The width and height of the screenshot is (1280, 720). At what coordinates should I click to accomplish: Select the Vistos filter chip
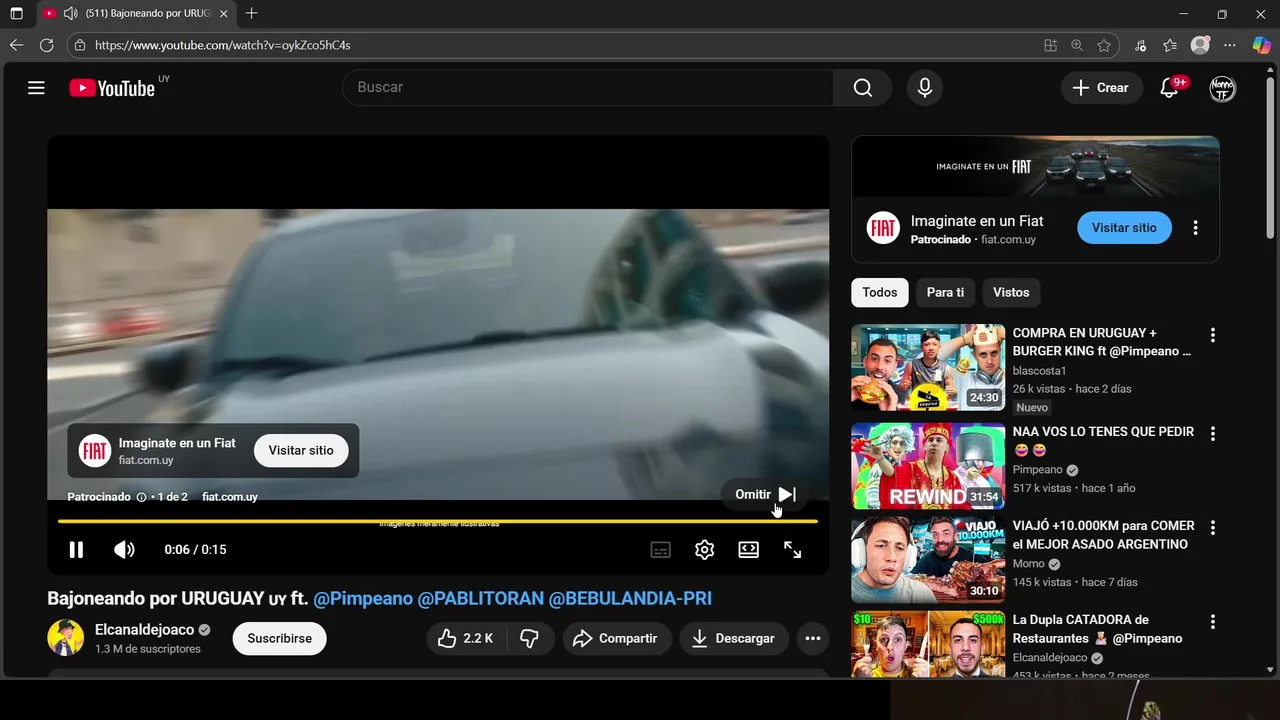1011,292
